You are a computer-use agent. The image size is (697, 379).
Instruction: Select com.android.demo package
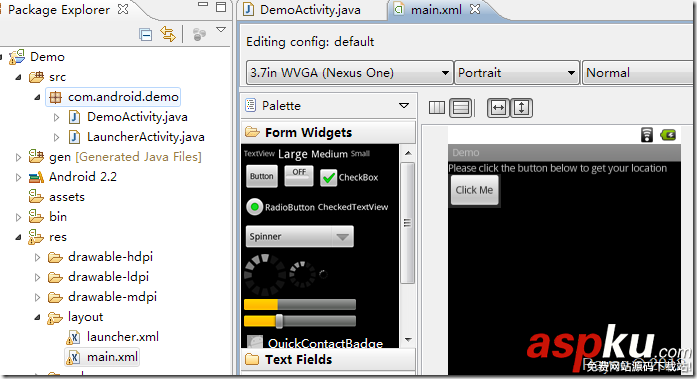coord(113,97)
